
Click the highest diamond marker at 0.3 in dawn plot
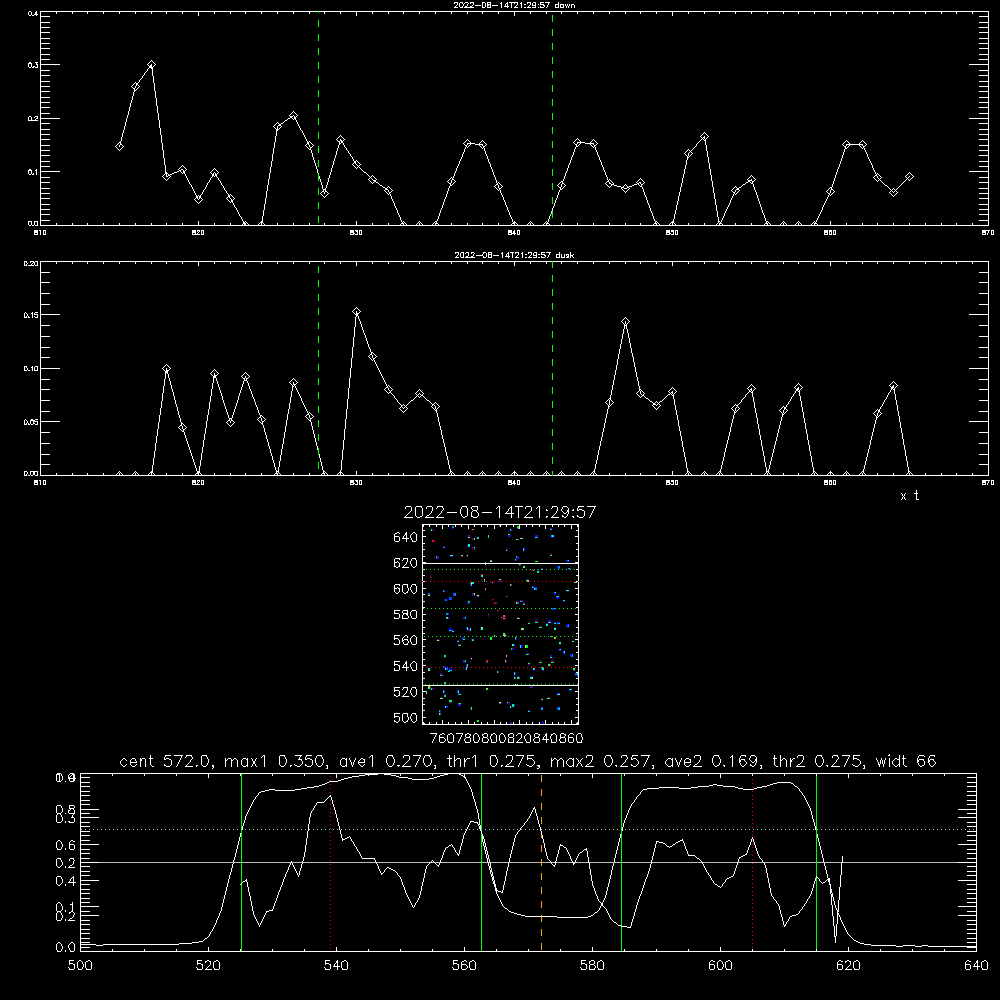click(x=151, y=64)
